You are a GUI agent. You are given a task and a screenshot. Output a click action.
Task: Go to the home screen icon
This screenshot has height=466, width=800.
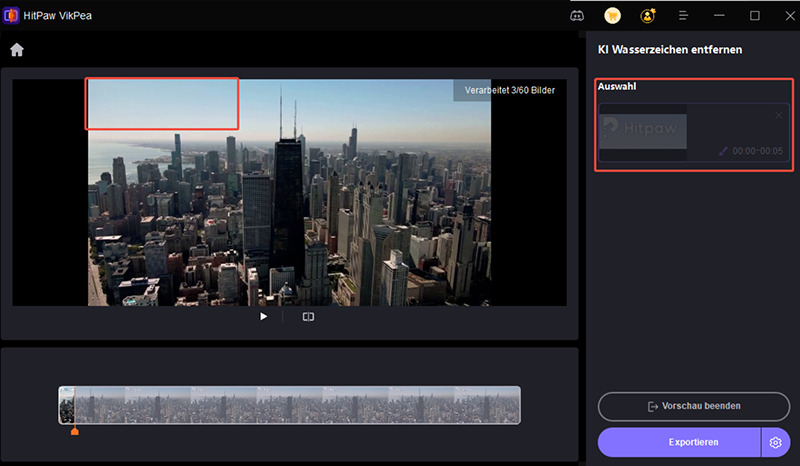pos(17,50)
